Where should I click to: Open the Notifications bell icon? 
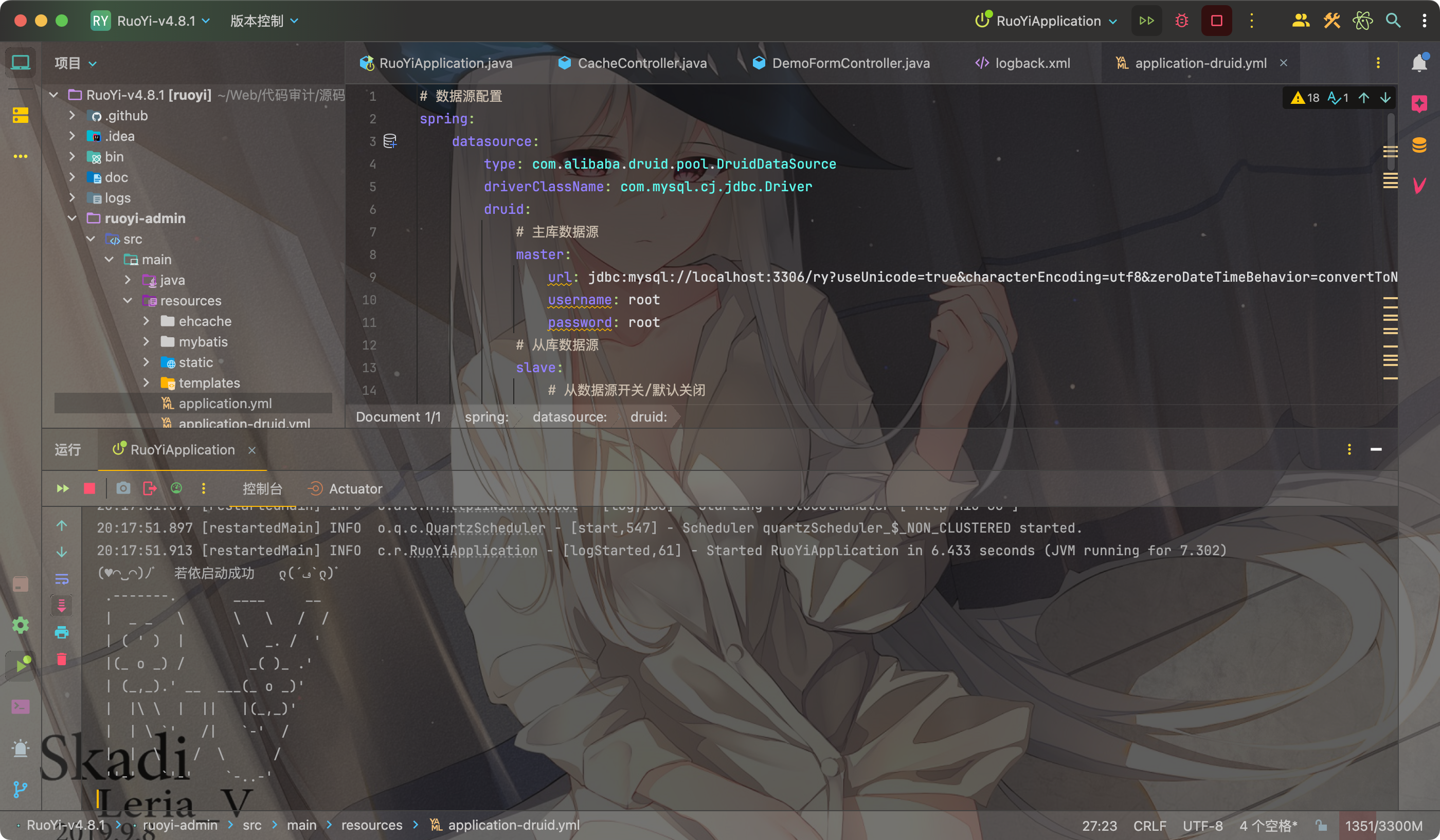pos(1419,63)
